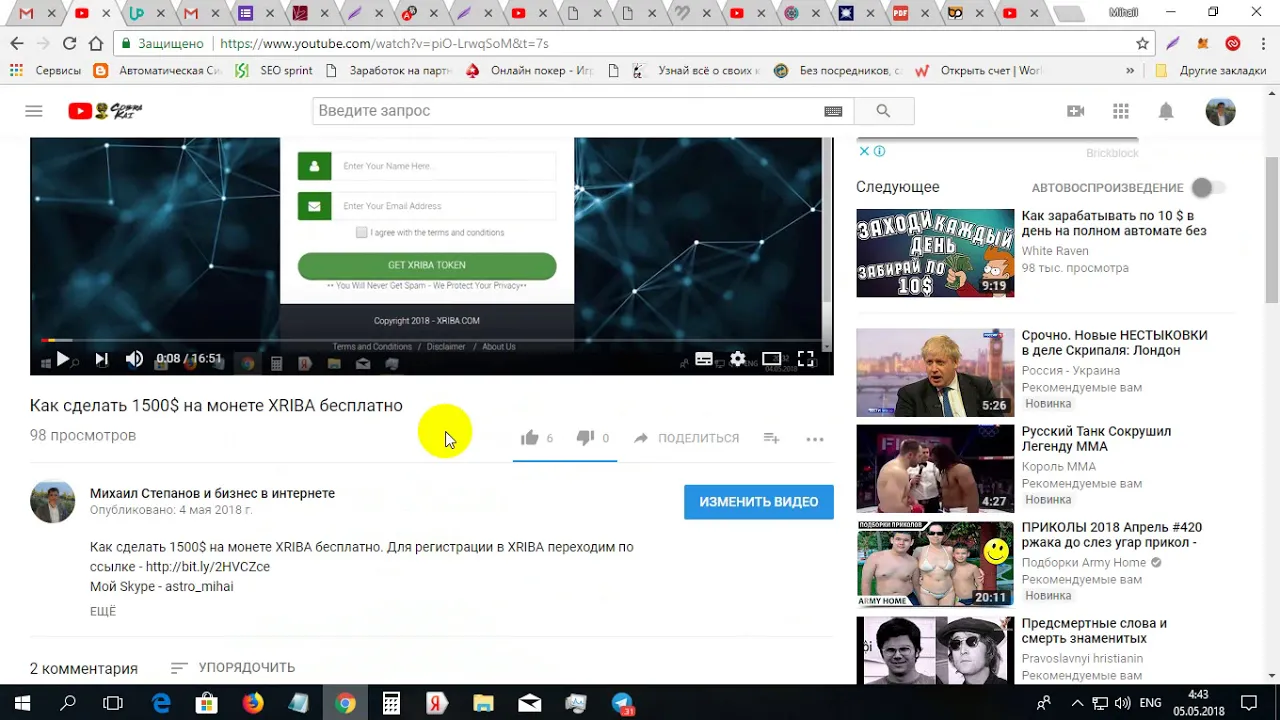The width and height of the screenshot is (1280, 720).
Task: Click the video progress bar
Action: 431,340
